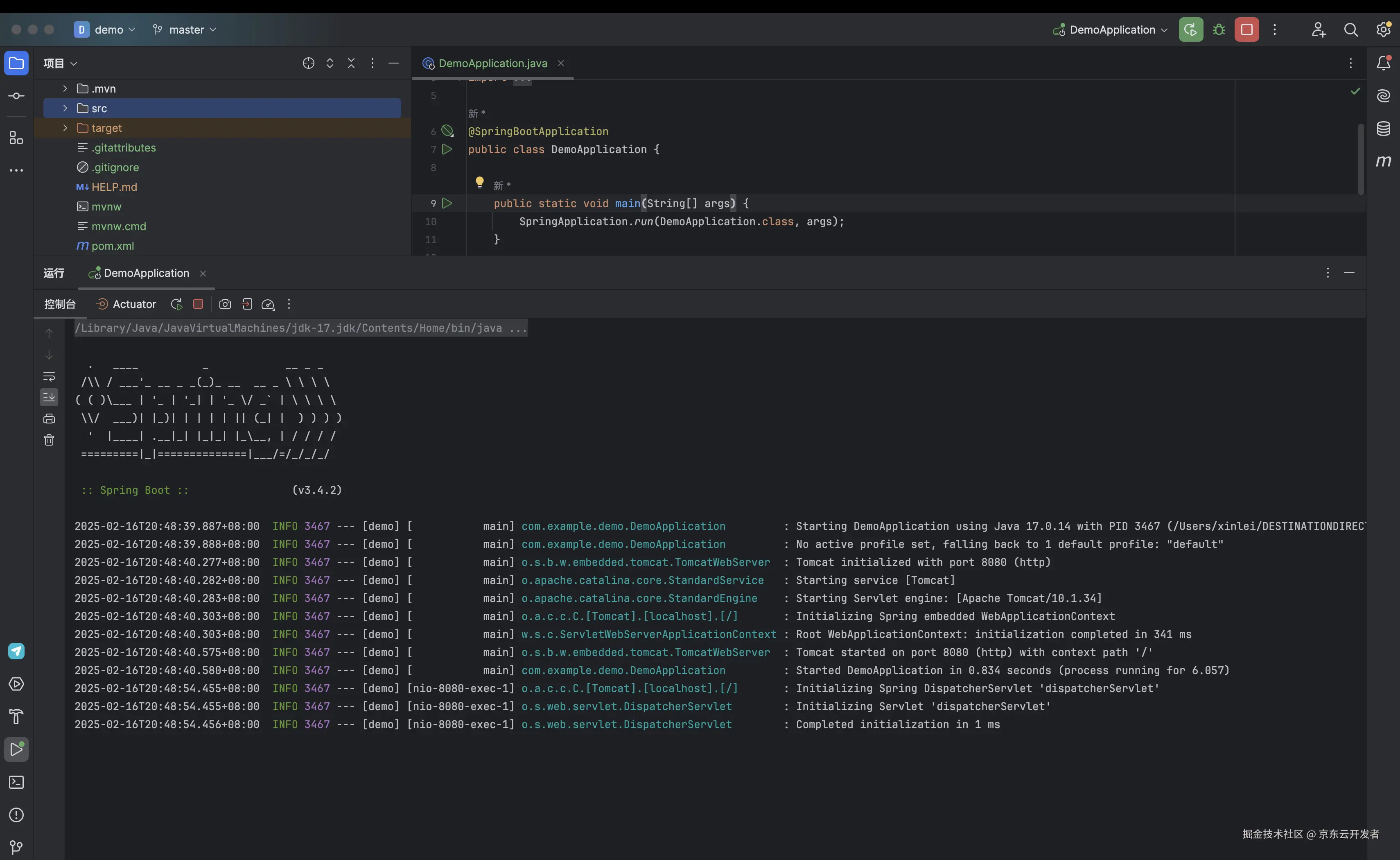Expand the src folder
The width and height of the screenshot is (1400, 860).
click(65, 108)
